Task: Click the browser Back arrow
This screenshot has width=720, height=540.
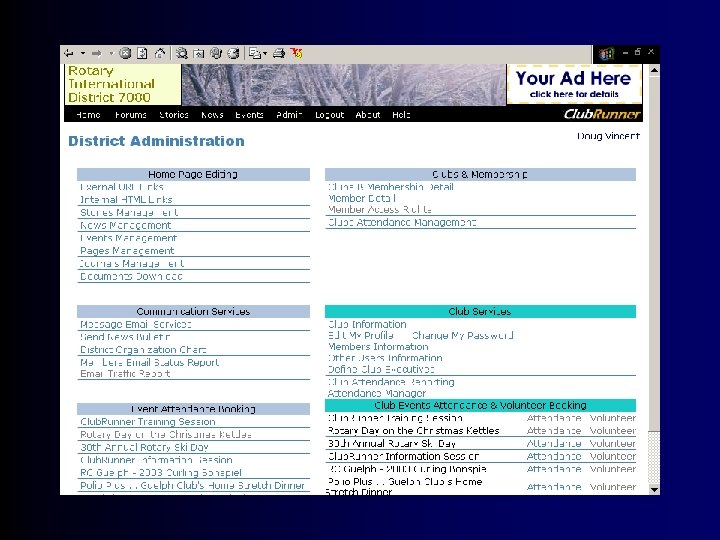Action: click(69, 54)
